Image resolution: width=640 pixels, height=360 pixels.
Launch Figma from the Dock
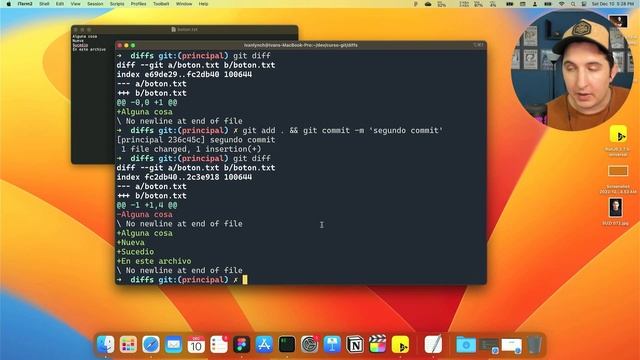[x=242, y=345]
